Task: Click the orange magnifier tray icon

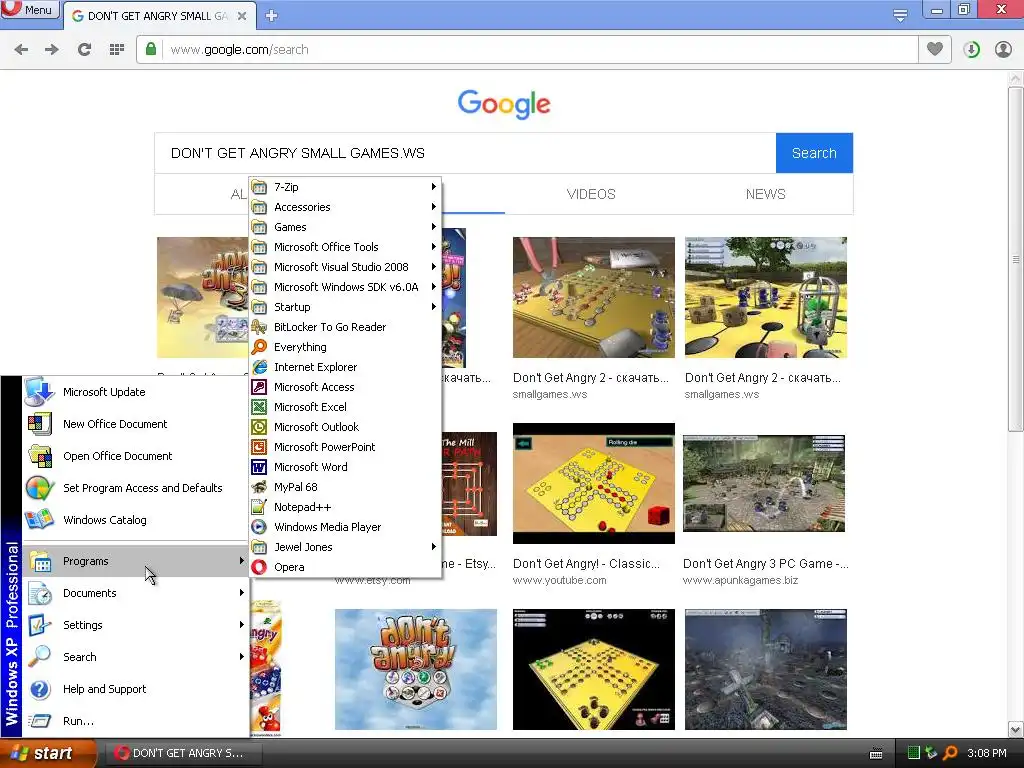Action: click(x=950, y=753)
